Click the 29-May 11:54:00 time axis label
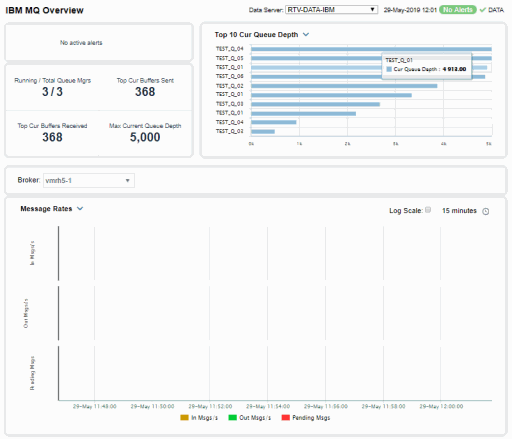 (x=268, y=406)
